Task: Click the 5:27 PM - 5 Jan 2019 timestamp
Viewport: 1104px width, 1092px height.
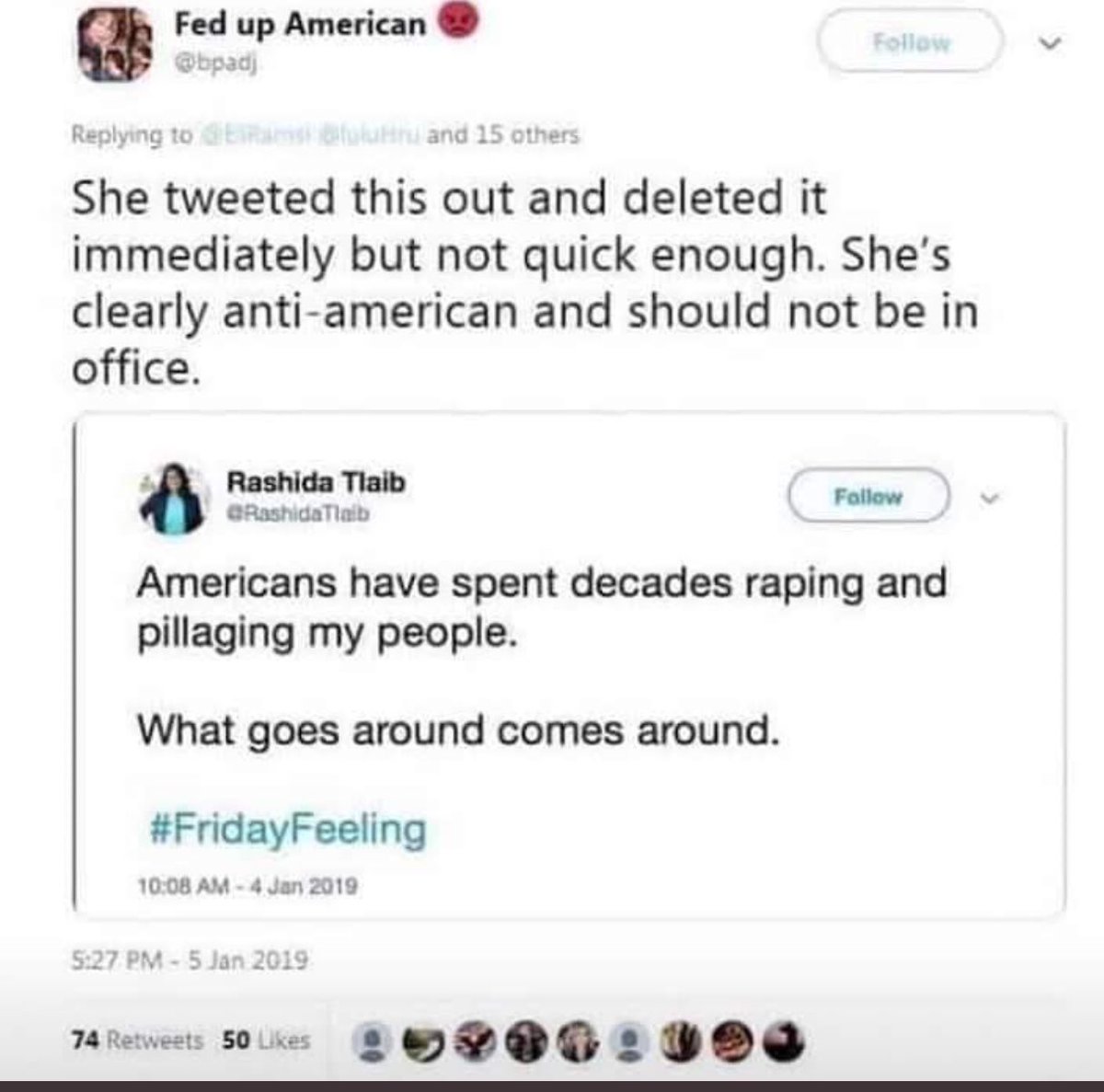Action: (190, 960)
